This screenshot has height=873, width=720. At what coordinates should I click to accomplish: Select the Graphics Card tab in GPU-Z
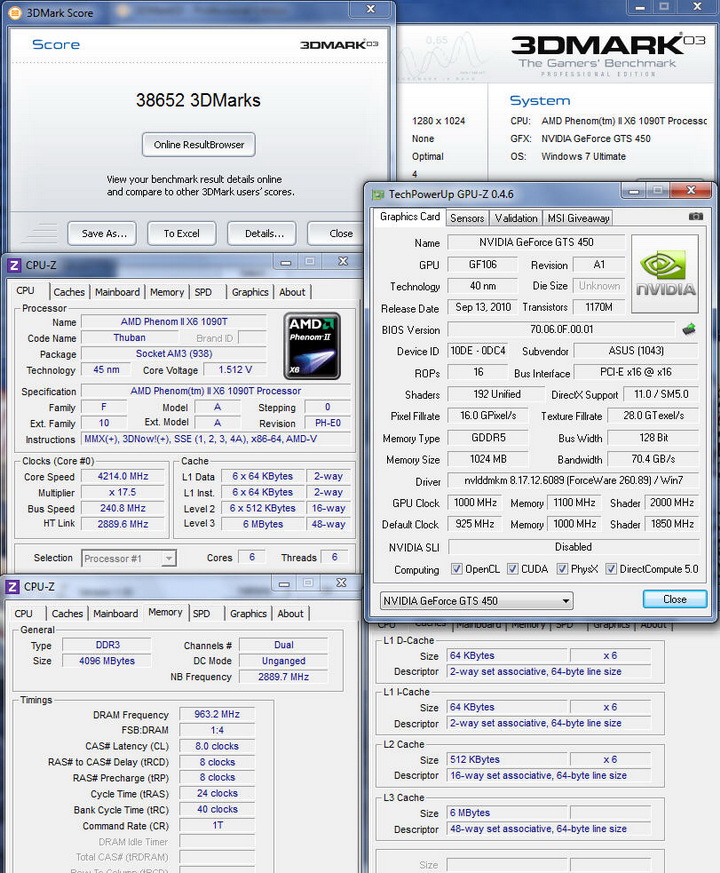[410, 217]
